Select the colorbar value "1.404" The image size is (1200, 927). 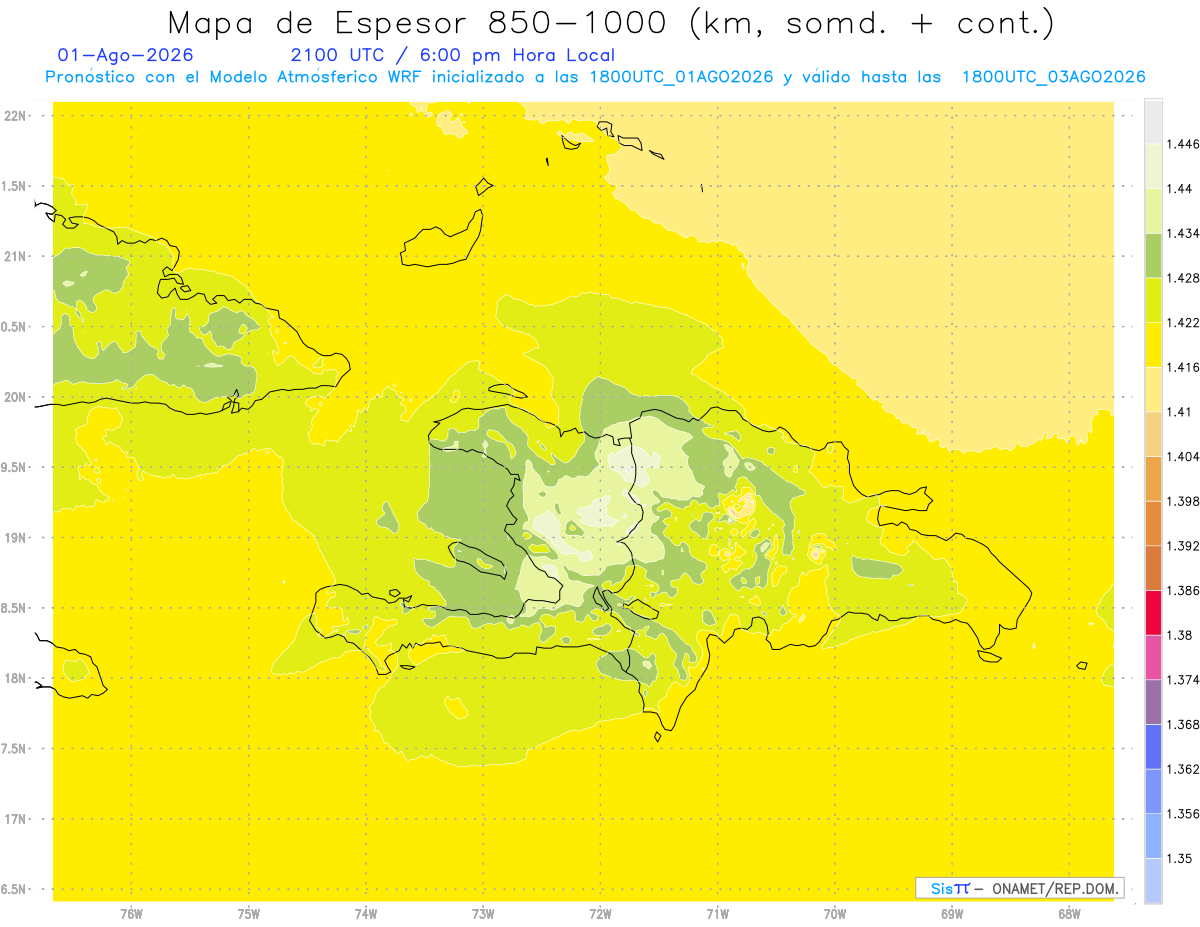pyautogui.click(x=1182, y=456)
